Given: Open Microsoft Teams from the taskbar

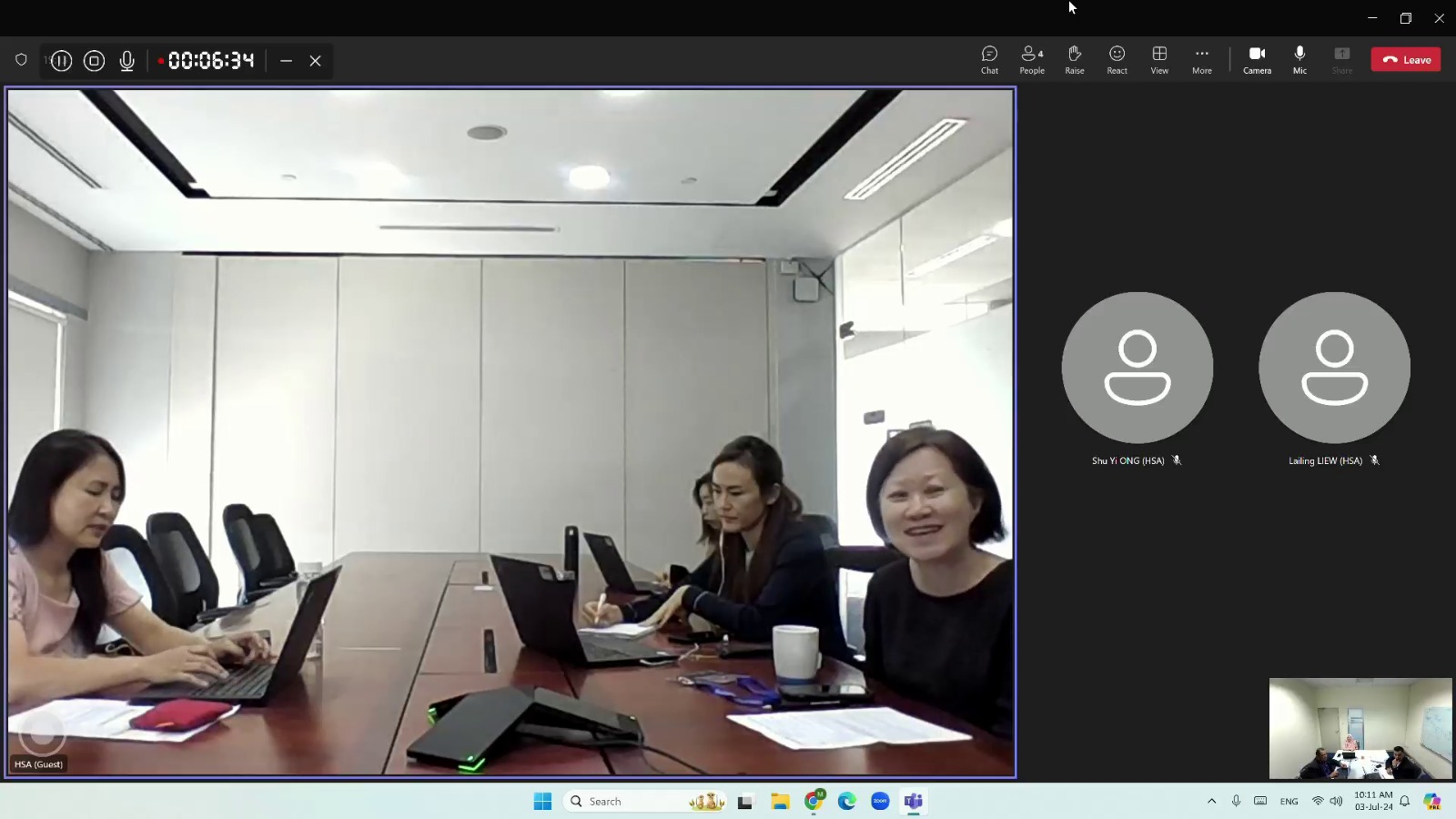Looking at the screenshot, I should [913, 801].
